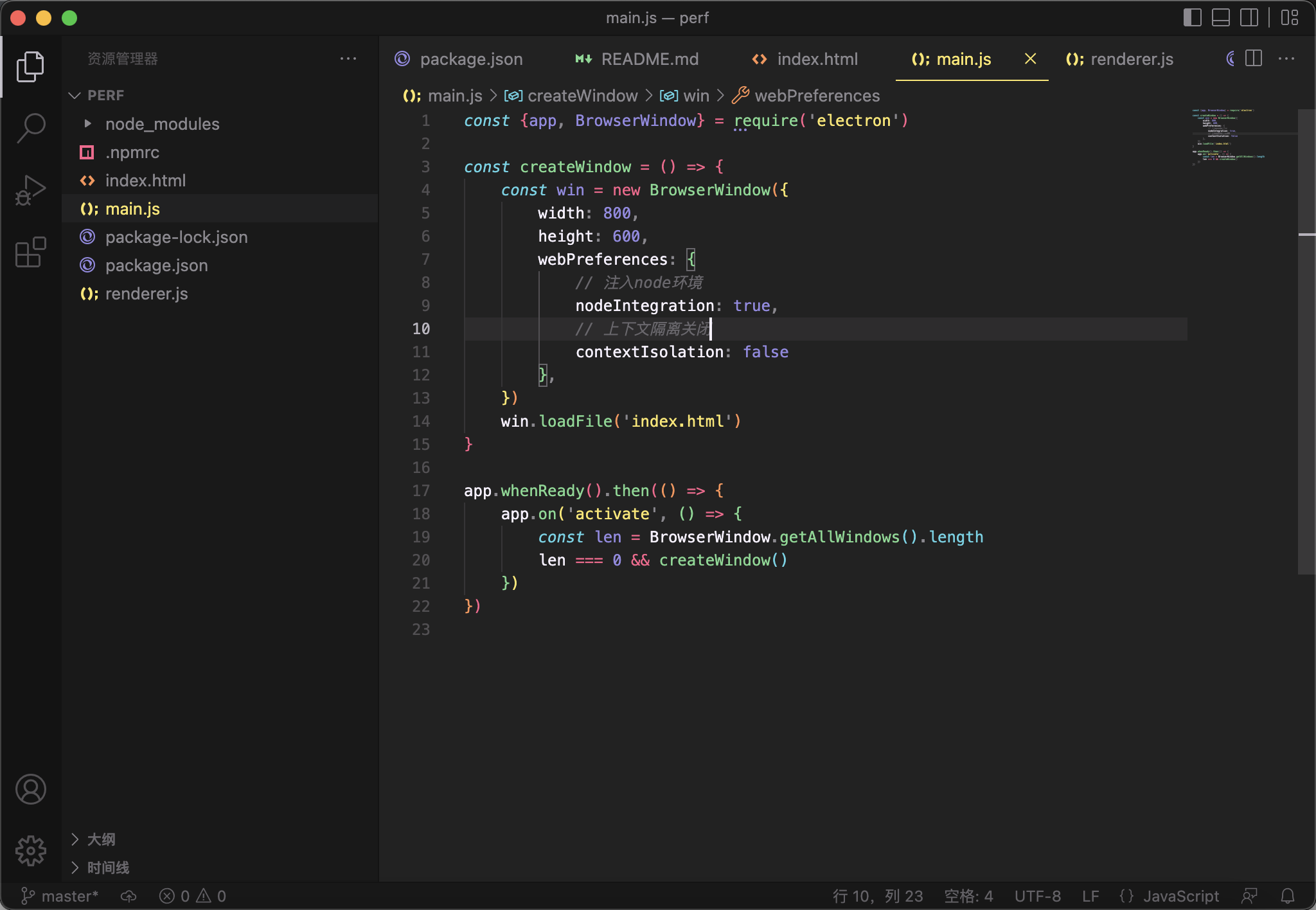Toggle the bottom panel visibility
1316x910 pixels.
tap(1221, 17)
